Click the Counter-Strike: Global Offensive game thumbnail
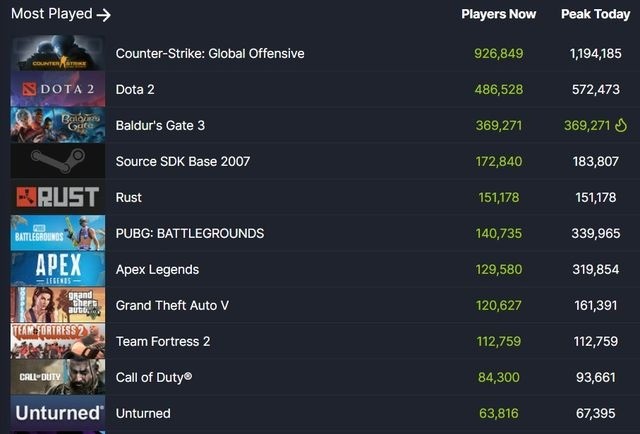Image resolution: width=640 pixels, height=434 pixels. pyautogui.click(x=58, y=53)
